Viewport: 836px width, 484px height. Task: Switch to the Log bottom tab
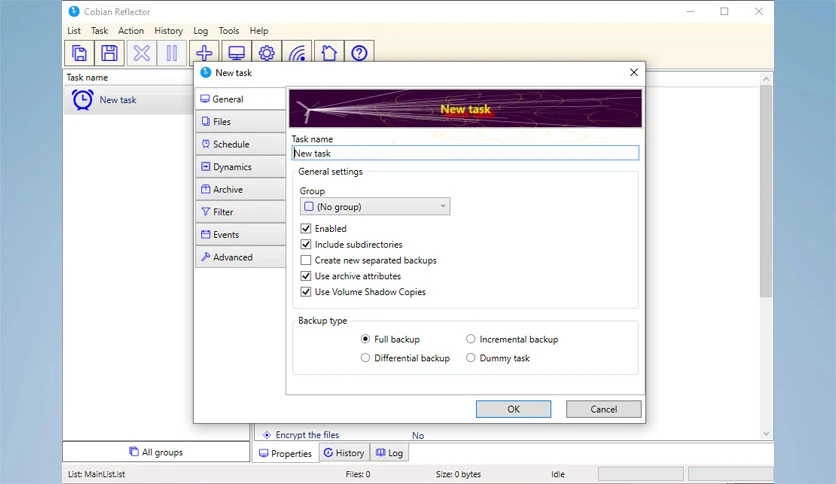click(389, 453)
